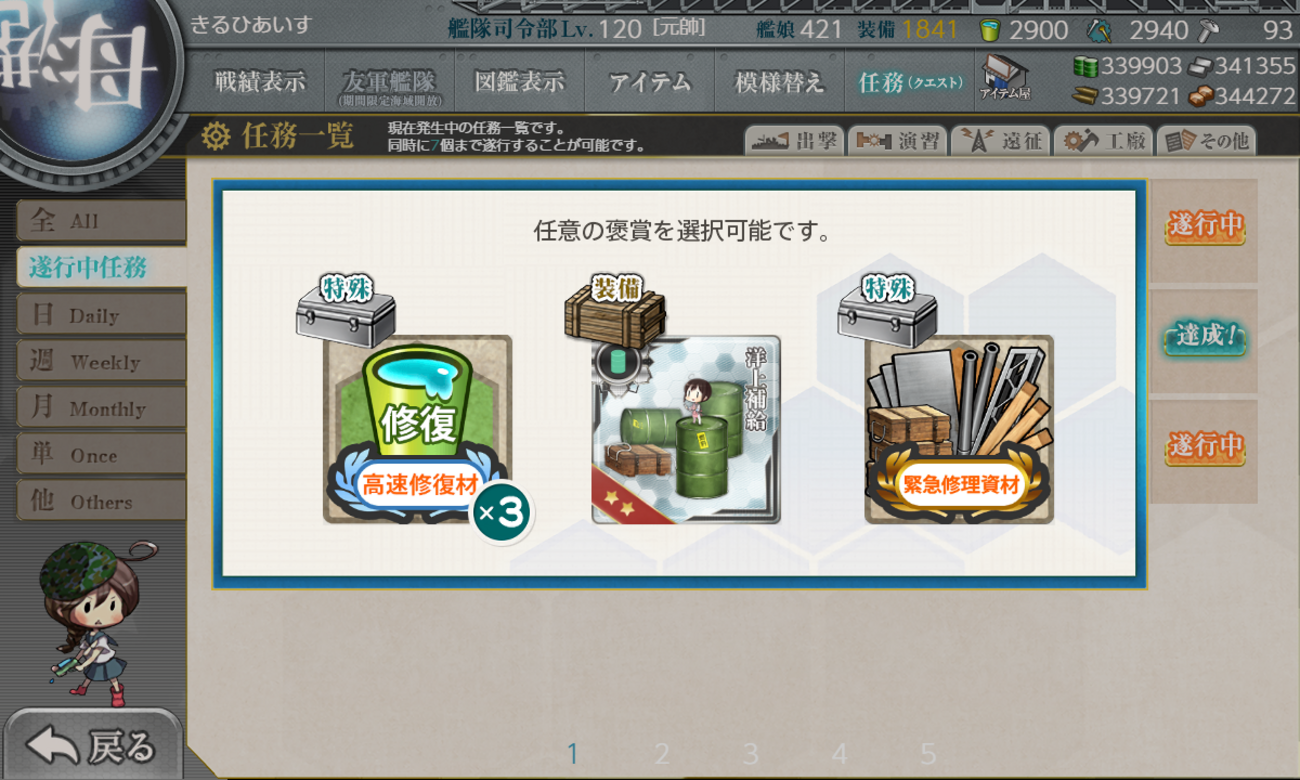This screenshot has width=1300, height=780.
Task: Filter quests by 工廠 arsenal category
Action: (1104, 141)
